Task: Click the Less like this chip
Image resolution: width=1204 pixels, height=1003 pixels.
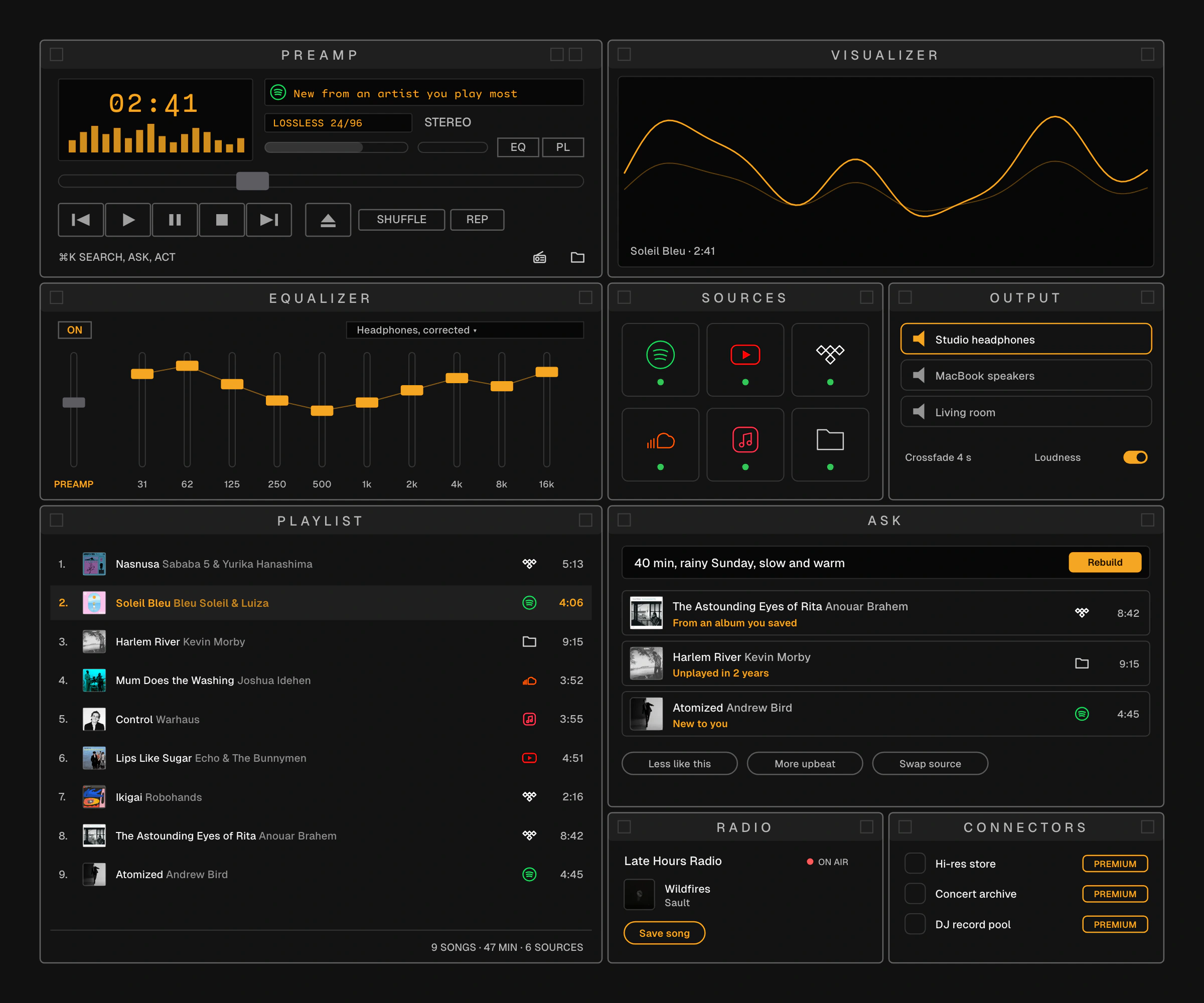Action: 679,763
